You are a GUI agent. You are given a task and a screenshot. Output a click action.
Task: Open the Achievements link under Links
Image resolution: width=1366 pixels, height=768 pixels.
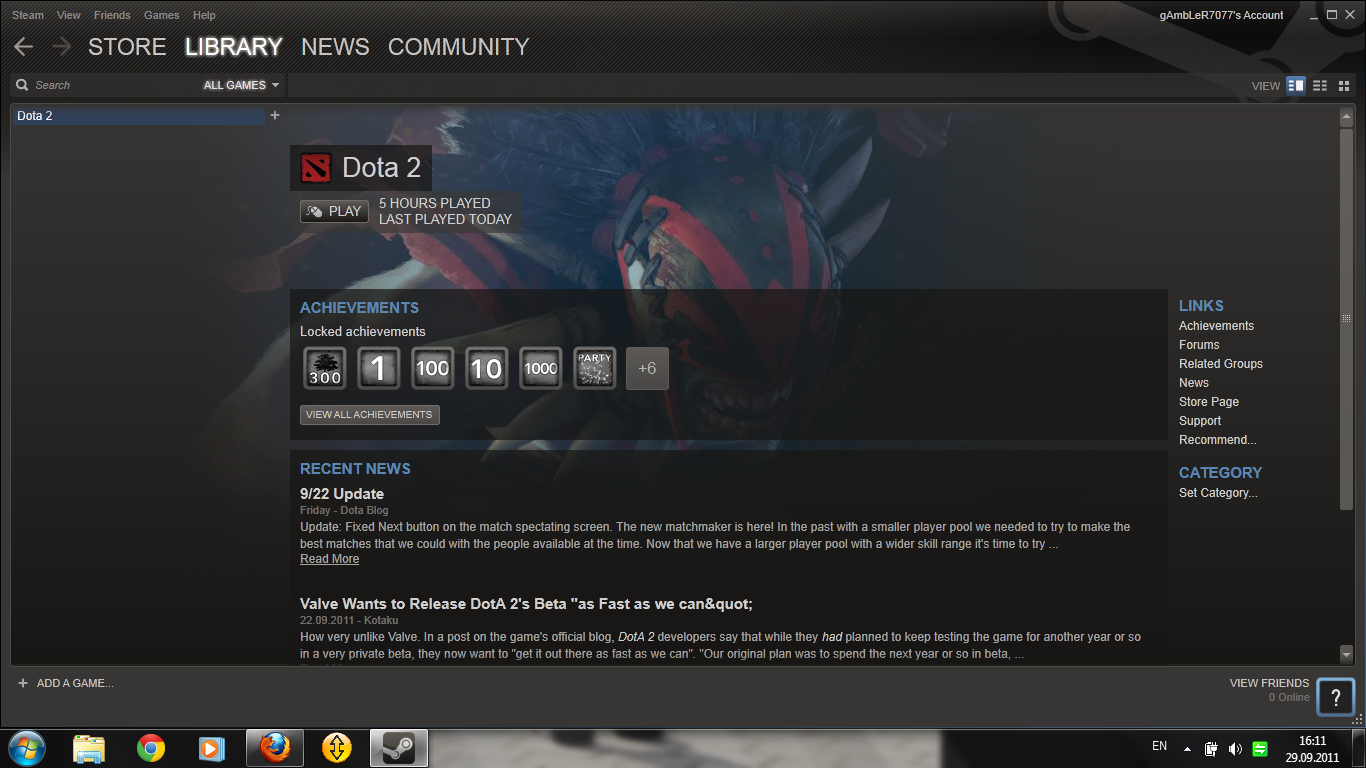pos(1216,326)
